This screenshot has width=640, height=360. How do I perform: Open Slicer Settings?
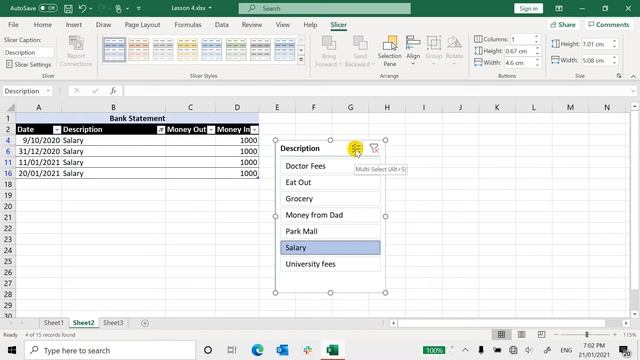click(x=29, y=64)
